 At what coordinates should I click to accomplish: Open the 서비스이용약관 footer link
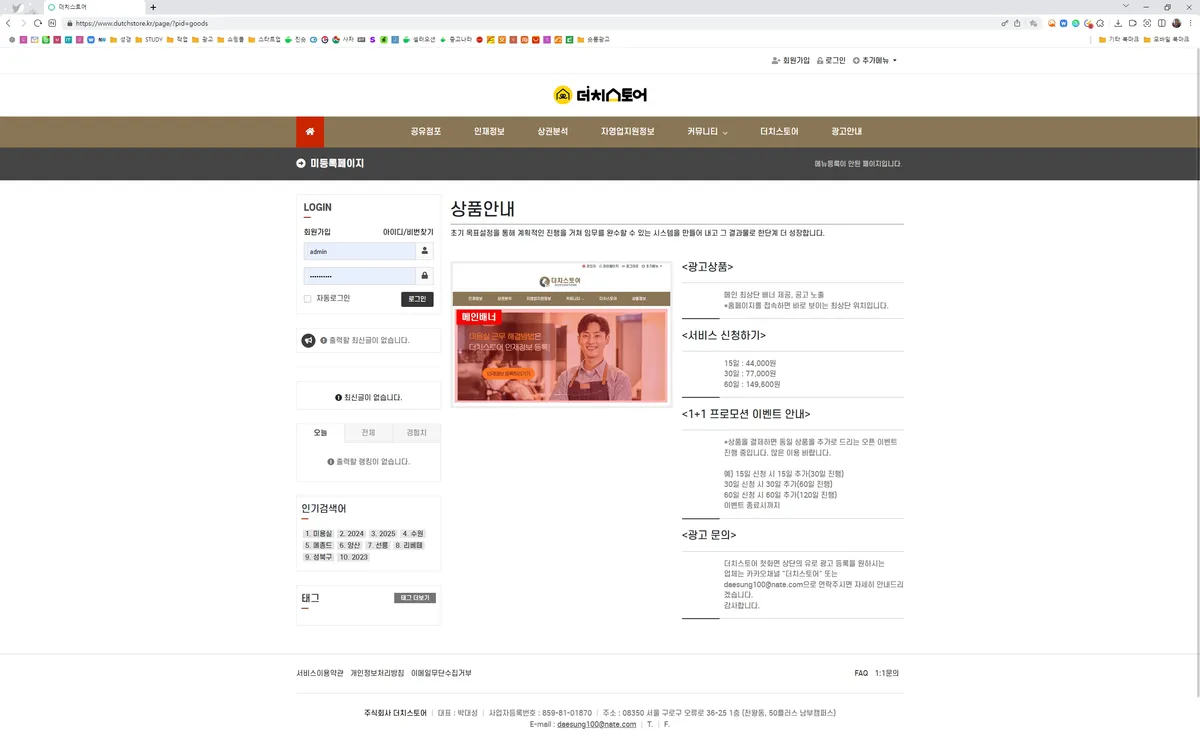coord(320,673)
